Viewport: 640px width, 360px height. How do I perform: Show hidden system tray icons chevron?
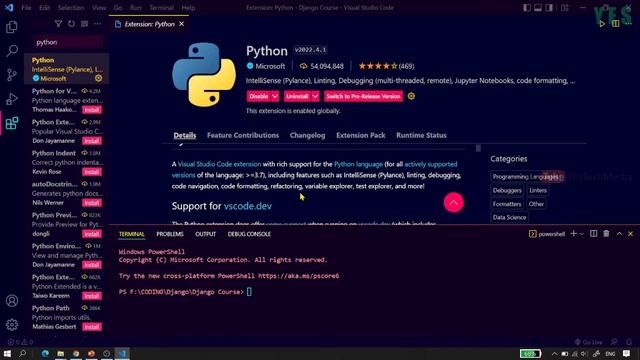(x=554, y=354)
